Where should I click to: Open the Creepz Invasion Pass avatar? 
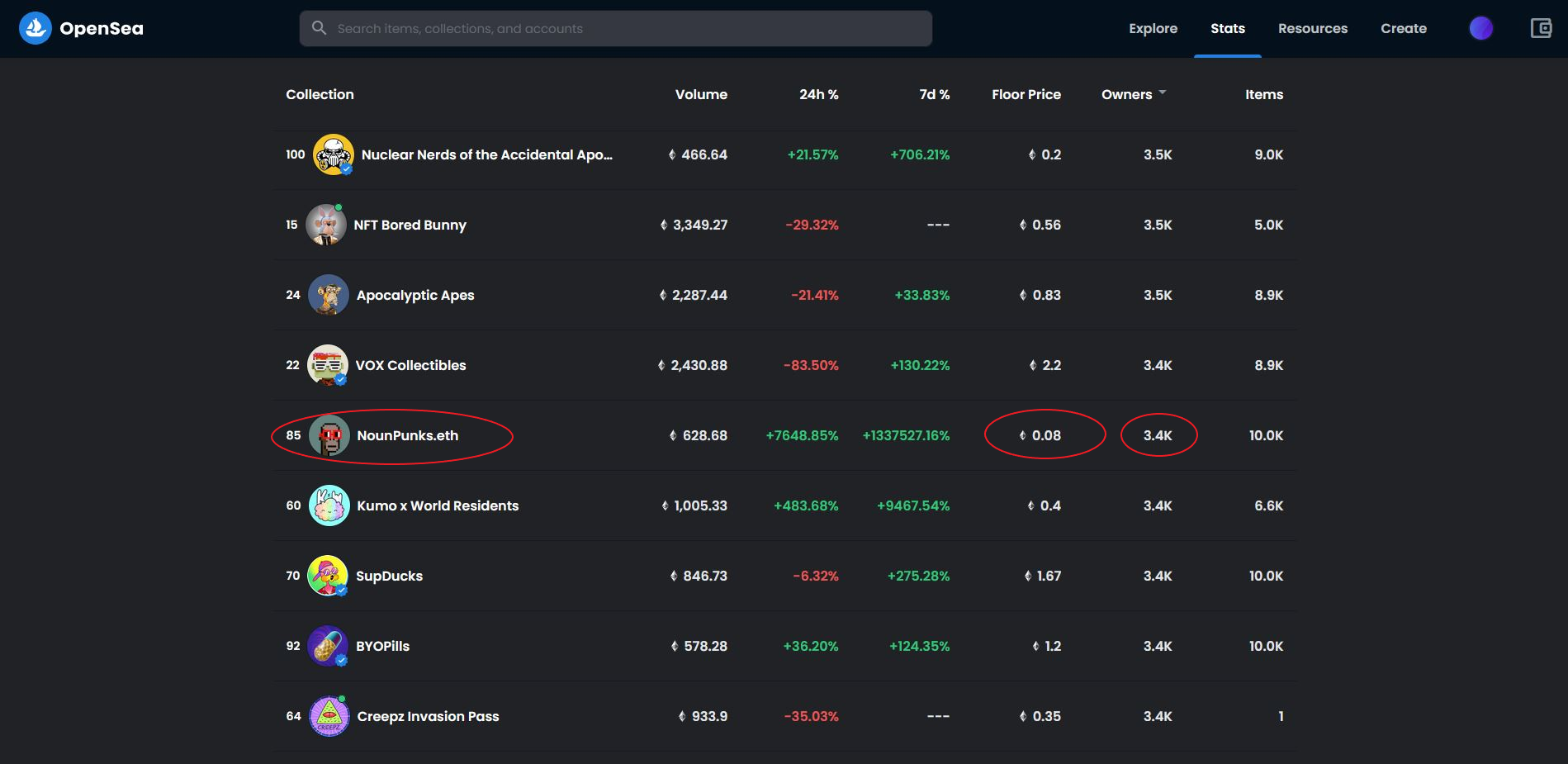click(x=329, y=716)
